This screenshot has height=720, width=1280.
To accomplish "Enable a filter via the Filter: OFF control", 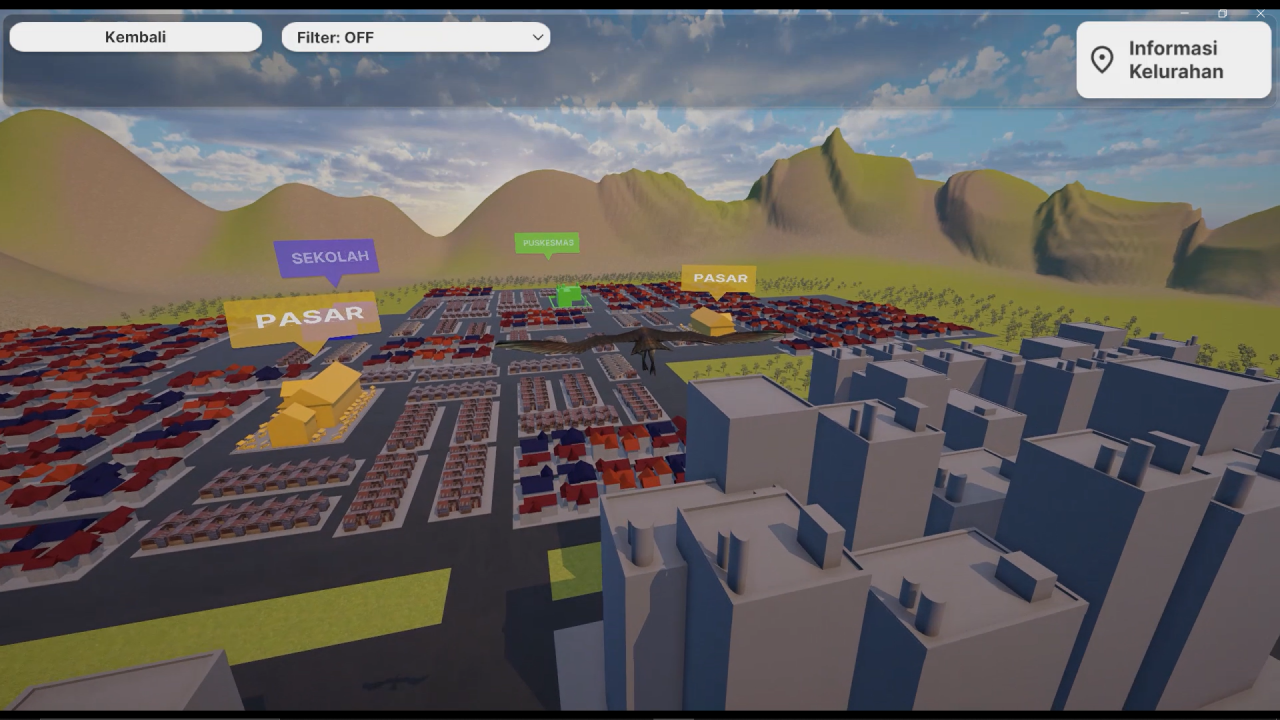I will coord(416,36).
